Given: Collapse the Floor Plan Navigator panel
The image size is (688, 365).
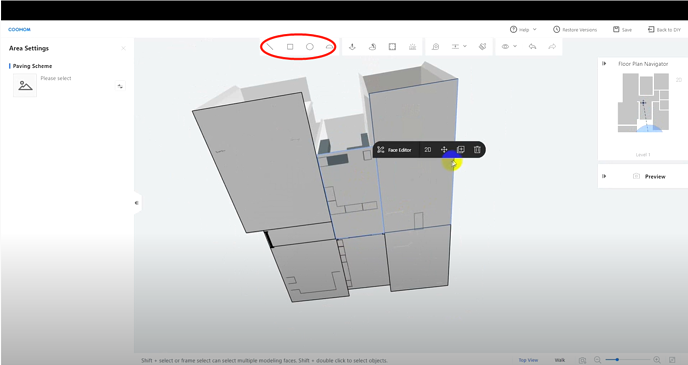Looking at the screenshot, I should click(x=604, y=64).
